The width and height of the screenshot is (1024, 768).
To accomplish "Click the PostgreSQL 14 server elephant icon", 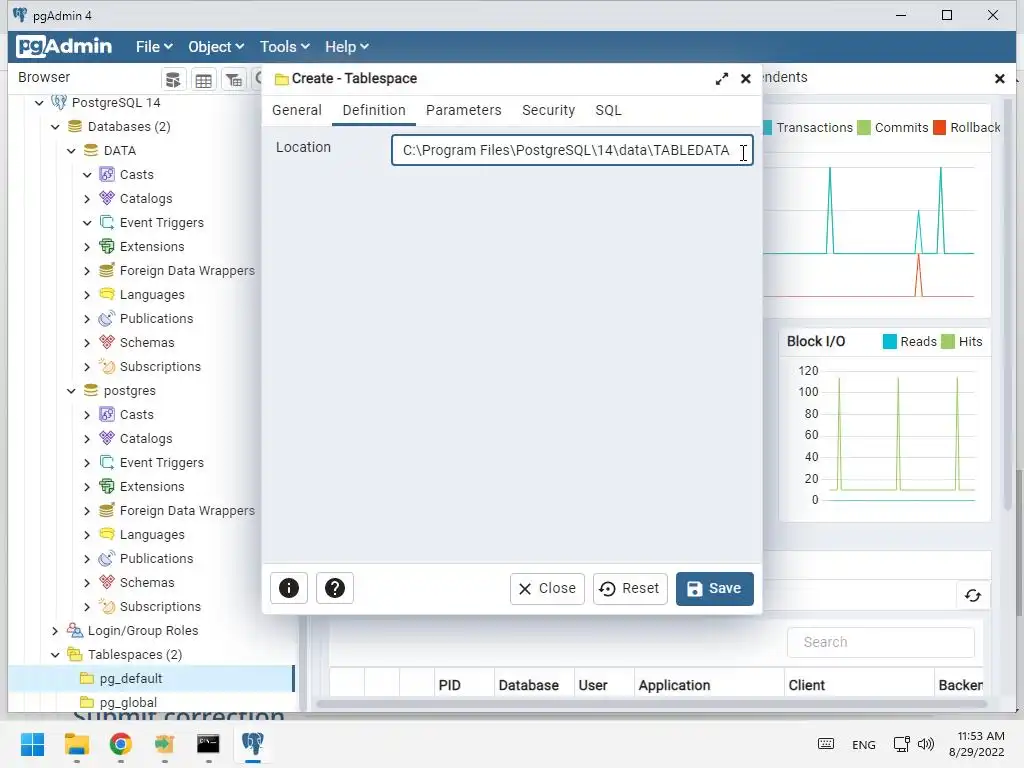I will (59, 103).
